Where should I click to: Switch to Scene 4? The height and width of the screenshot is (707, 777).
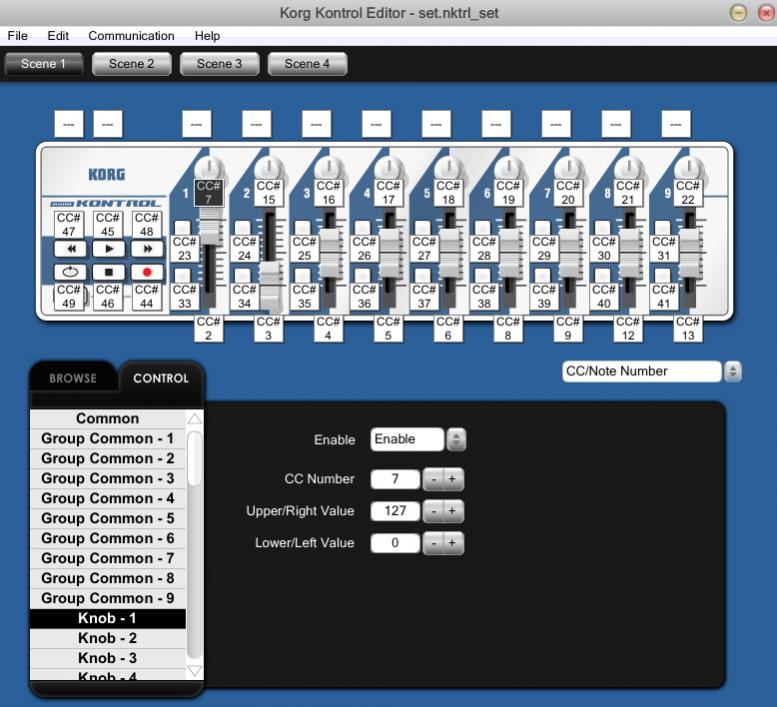pyautogui.click(x=307, y=64)
